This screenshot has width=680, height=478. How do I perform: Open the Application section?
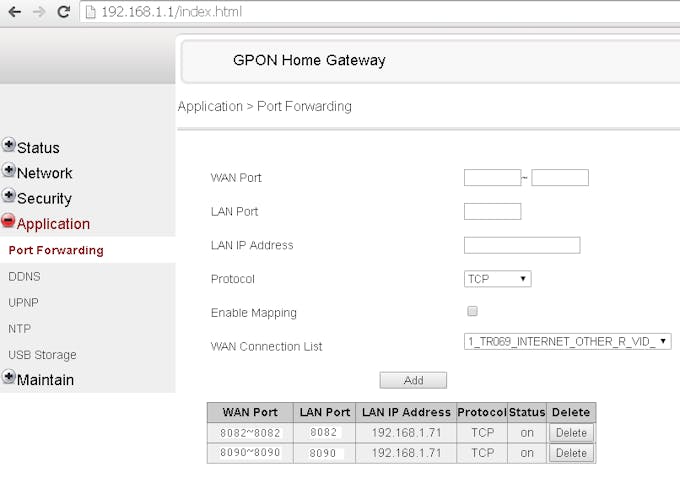pos(53,224)
